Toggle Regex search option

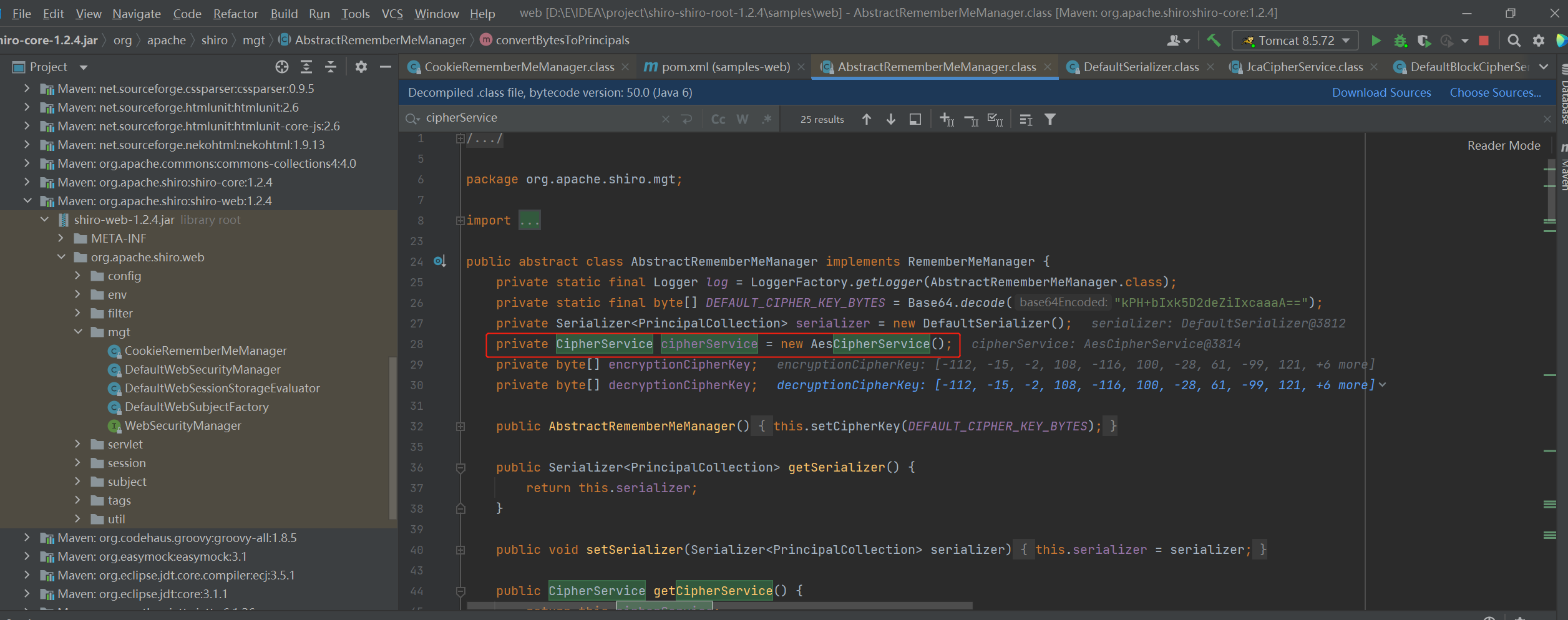tap(767, 119)
